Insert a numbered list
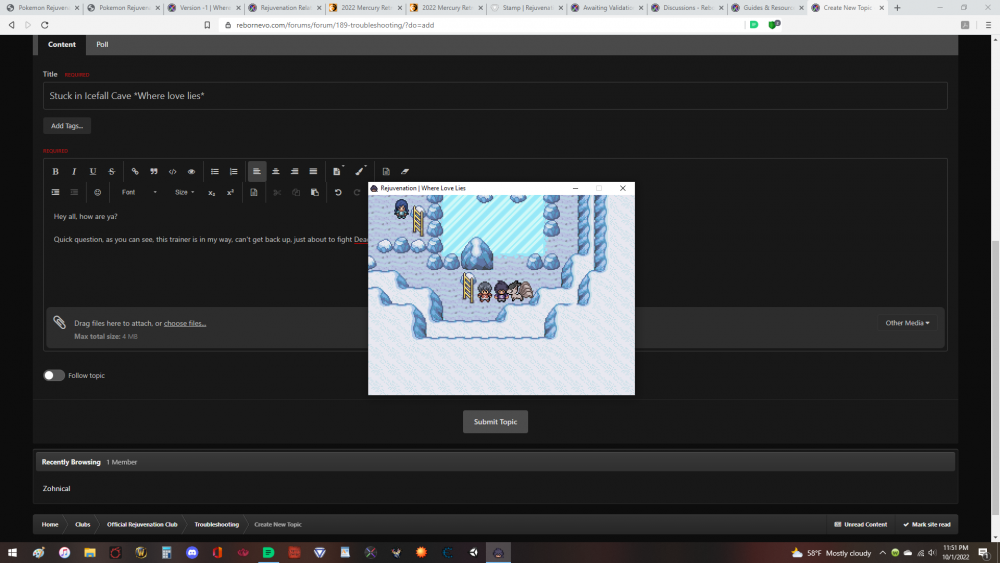Screen dimensions: 1000x563 [x=233, y=172]
